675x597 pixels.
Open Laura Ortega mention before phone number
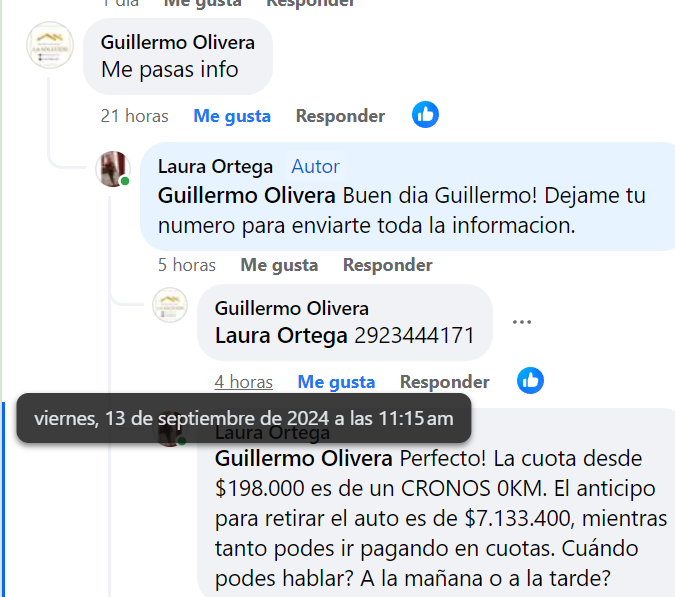281,336
